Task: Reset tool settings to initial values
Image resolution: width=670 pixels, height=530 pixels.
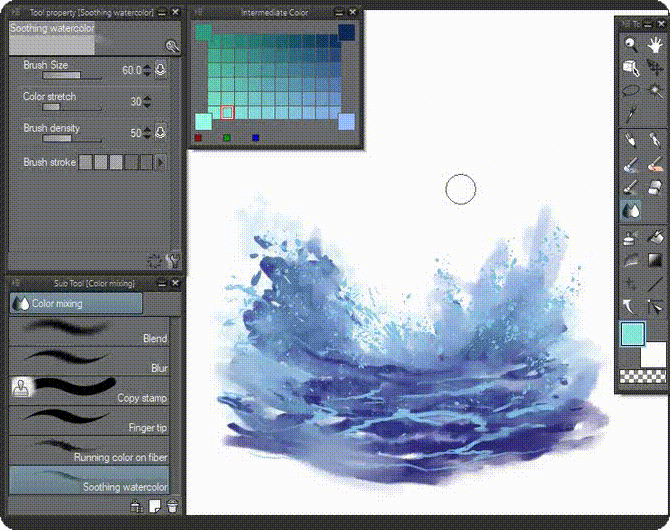Action: (154, 260)
